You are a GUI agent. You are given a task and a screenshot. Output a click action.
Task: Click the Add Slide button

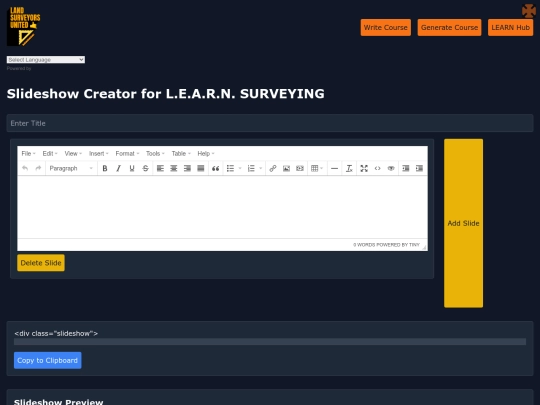(463, 223)
